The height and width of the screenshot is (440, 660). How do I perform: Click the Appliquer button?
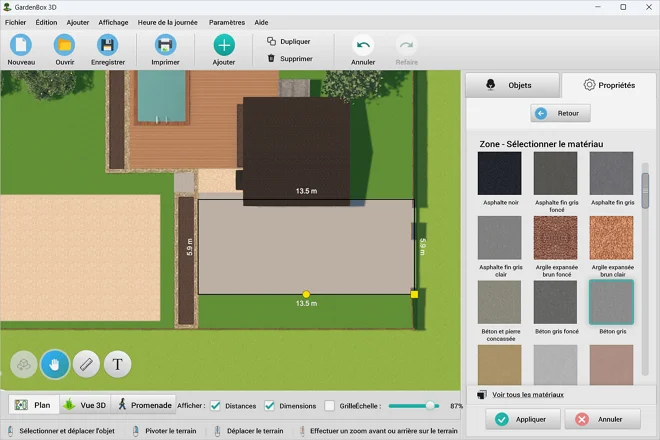(x=522, y=419)
